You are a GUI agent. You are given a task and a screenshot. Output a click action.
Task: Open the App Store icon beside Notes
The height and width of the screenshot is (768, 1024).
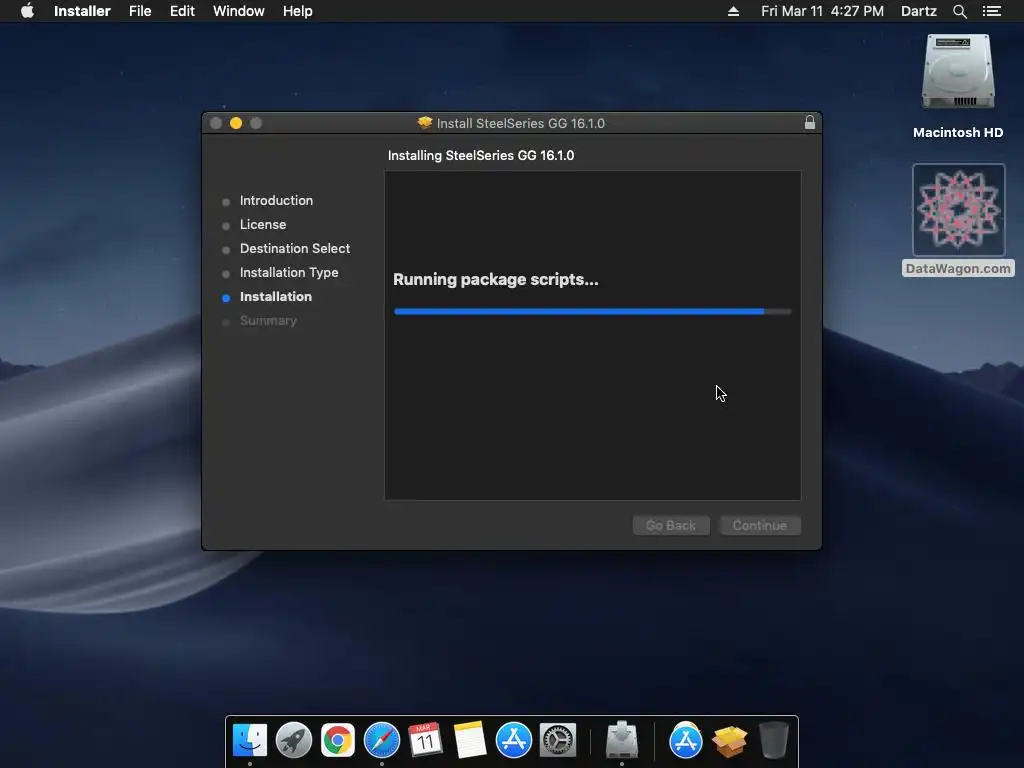[x=513, y=741]
